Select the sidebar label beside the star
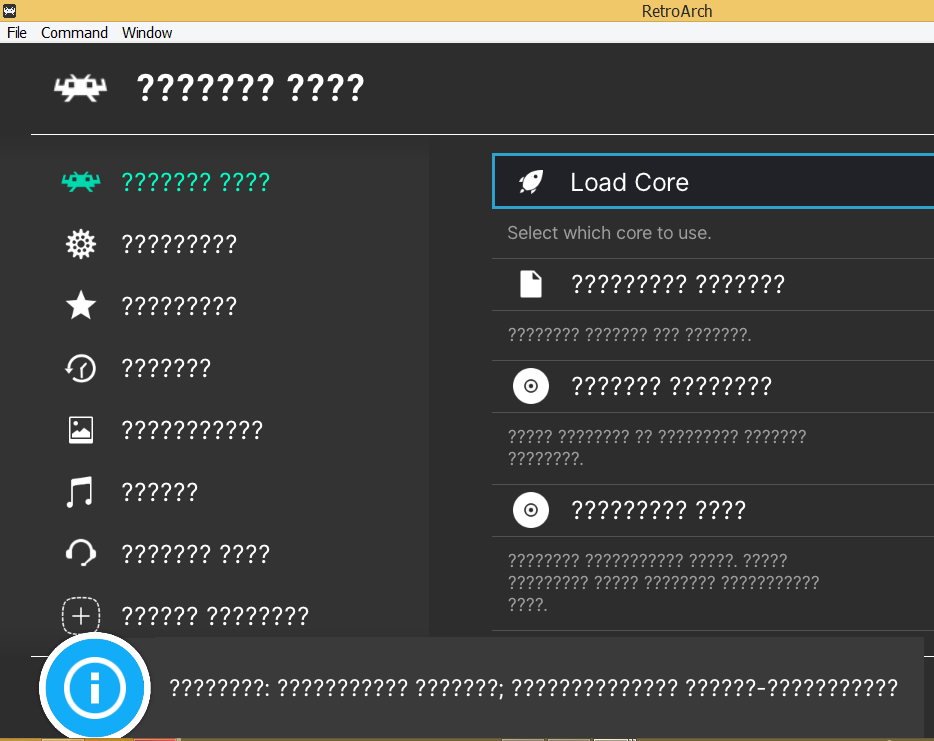This screenshot has width=934, height=741. point(179,306)
